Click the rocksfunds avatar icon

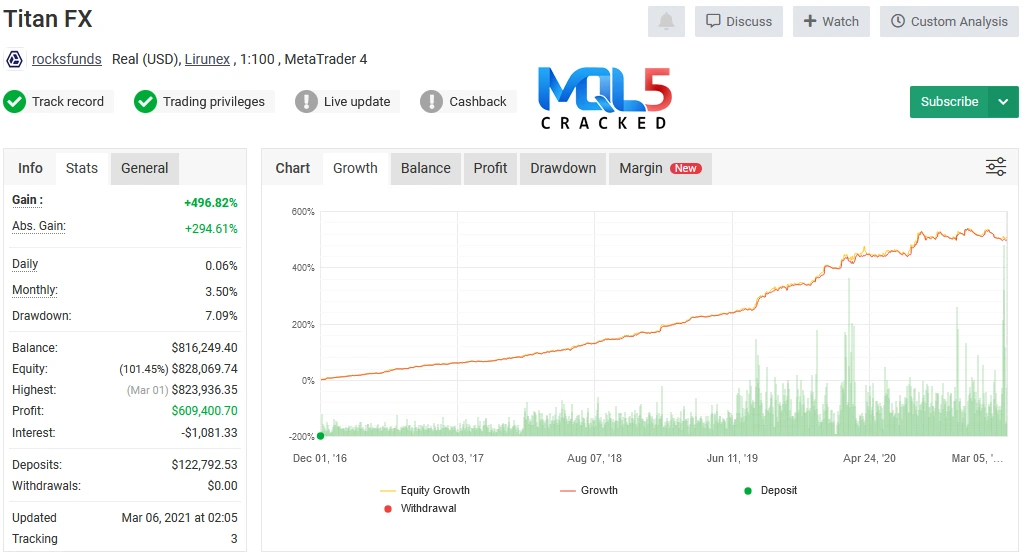pyautogui.click(x=14, y=59)
